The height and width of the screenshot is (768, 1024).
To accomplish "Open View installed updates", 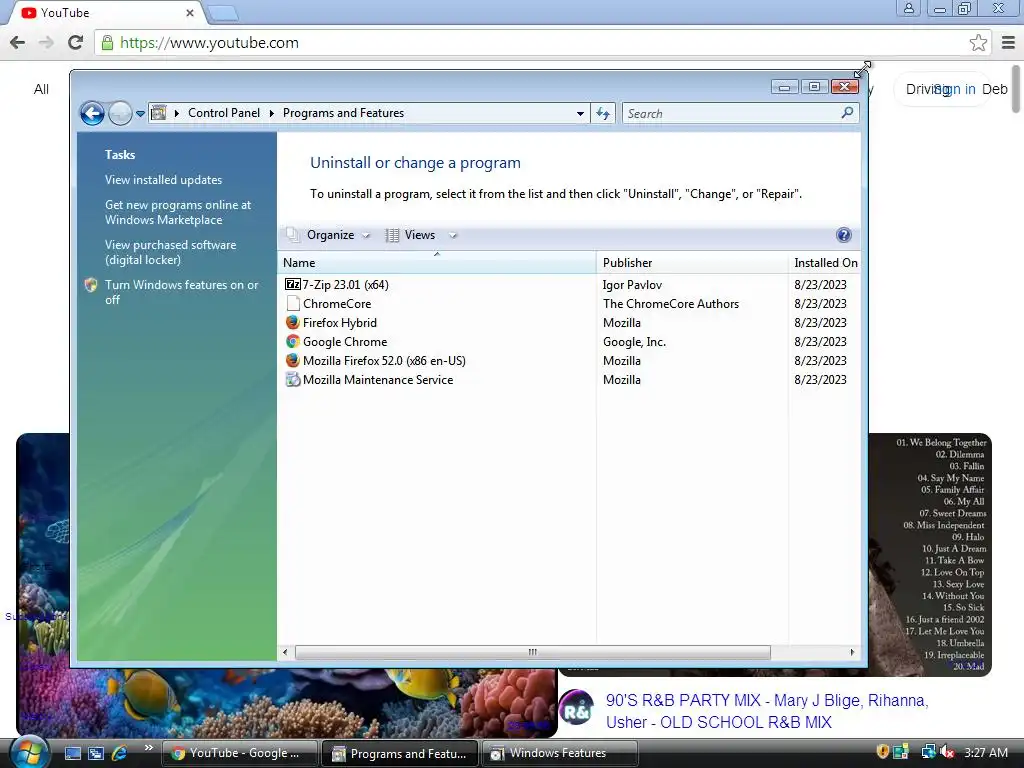I will (x=163, y=180).
